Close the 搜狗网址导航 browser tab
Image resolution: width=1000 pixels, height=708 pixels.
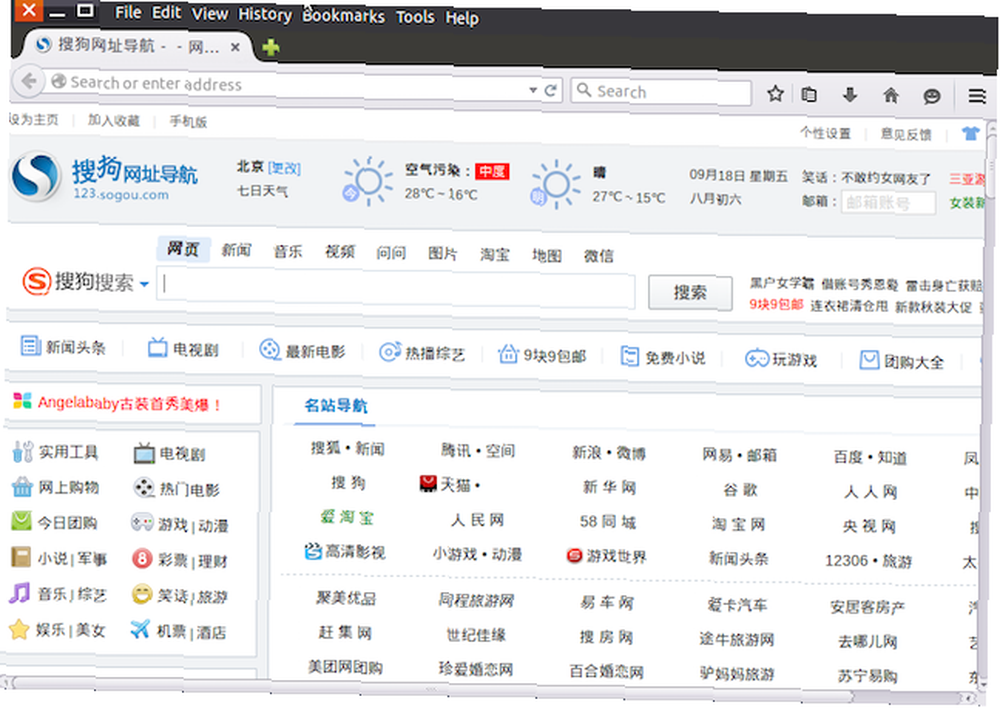235,47
